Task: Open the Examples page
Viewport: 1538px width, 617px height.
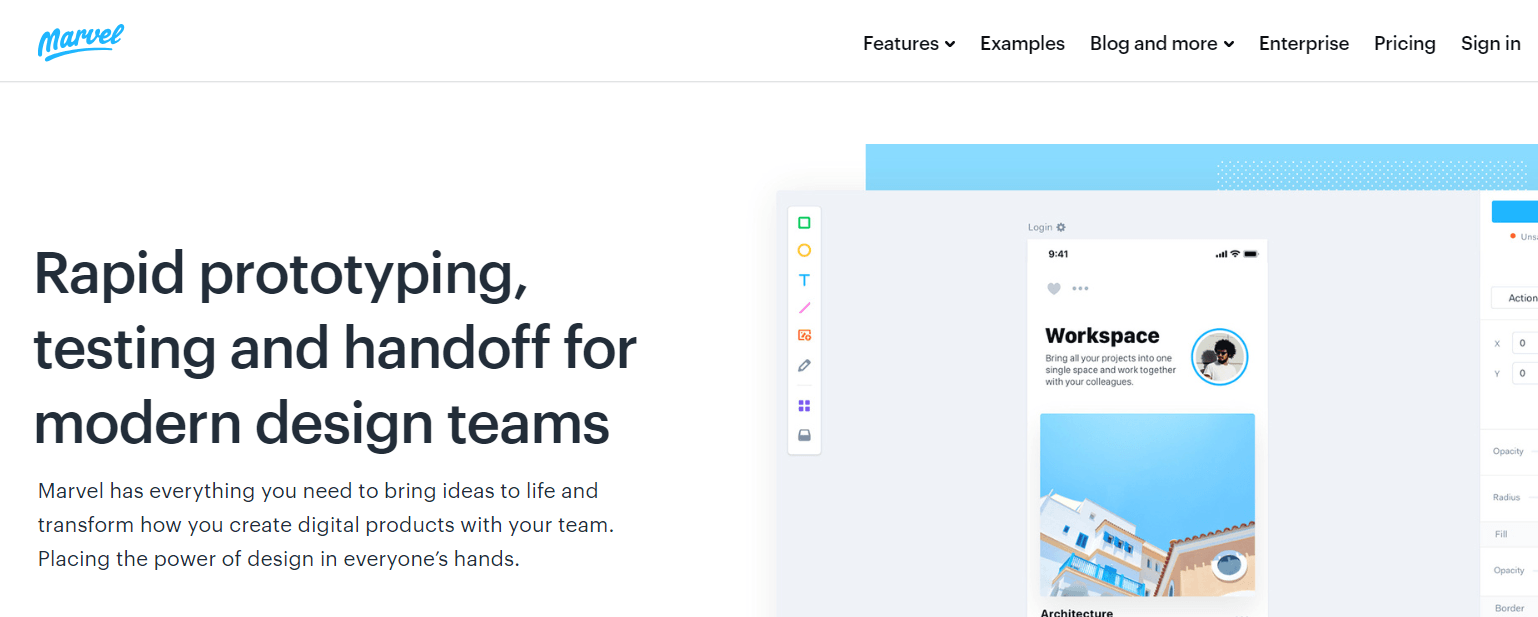Action: (x=1022, y=43)
